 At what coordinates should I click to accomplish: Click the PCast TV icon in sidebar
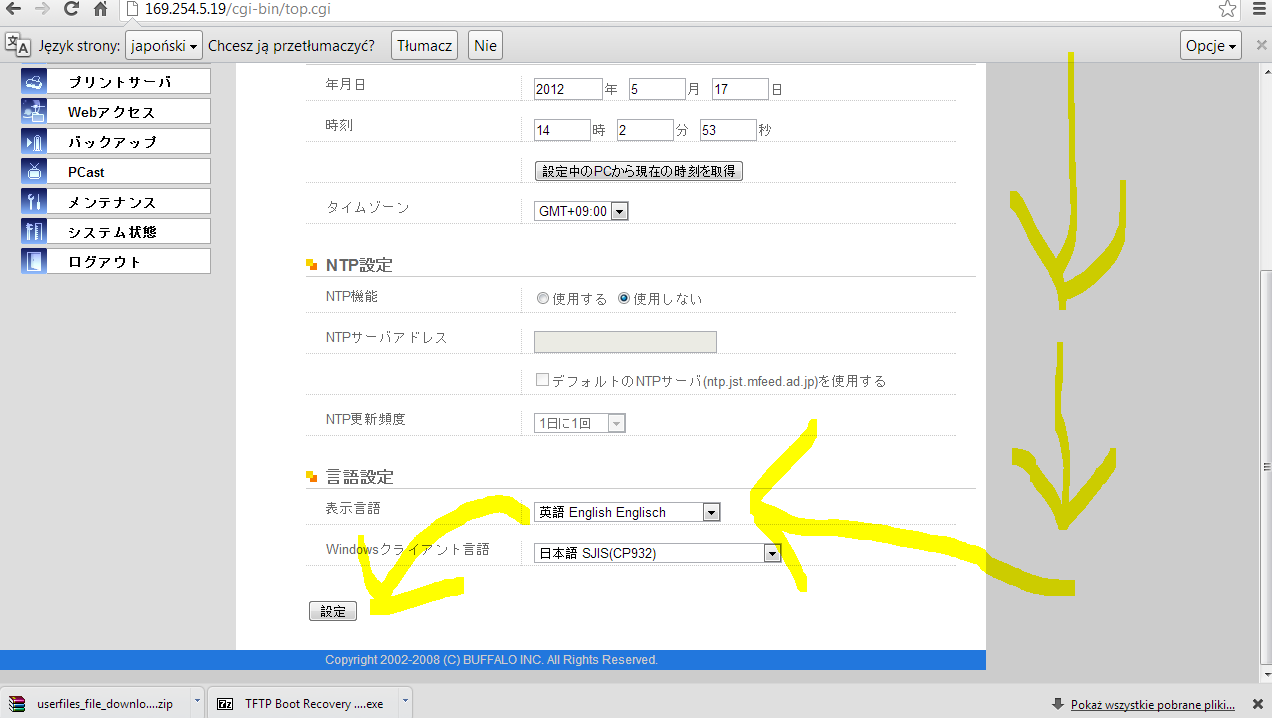34,171
